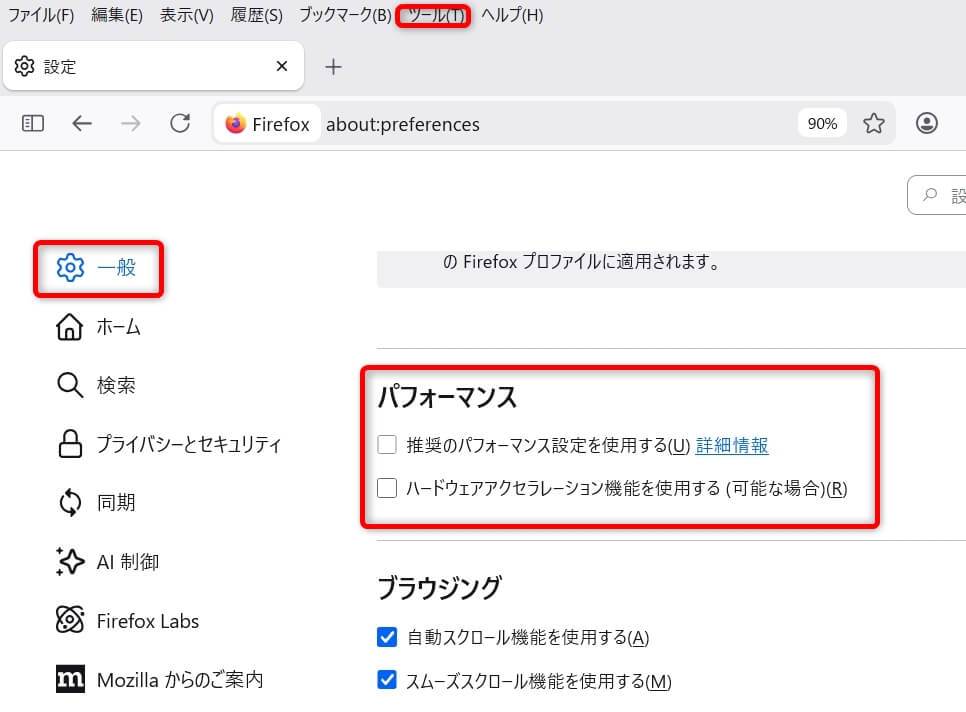Toggle ハードウェアアクセラレーション機能 checkbox
This screenshot has height=712, width=966.
click(x=387, y=489)
